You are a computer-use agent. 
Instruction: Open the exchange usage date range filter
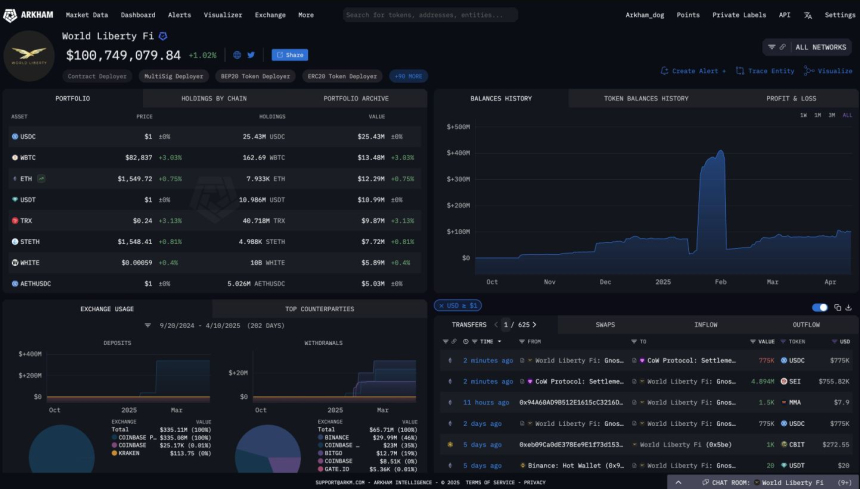148,326
